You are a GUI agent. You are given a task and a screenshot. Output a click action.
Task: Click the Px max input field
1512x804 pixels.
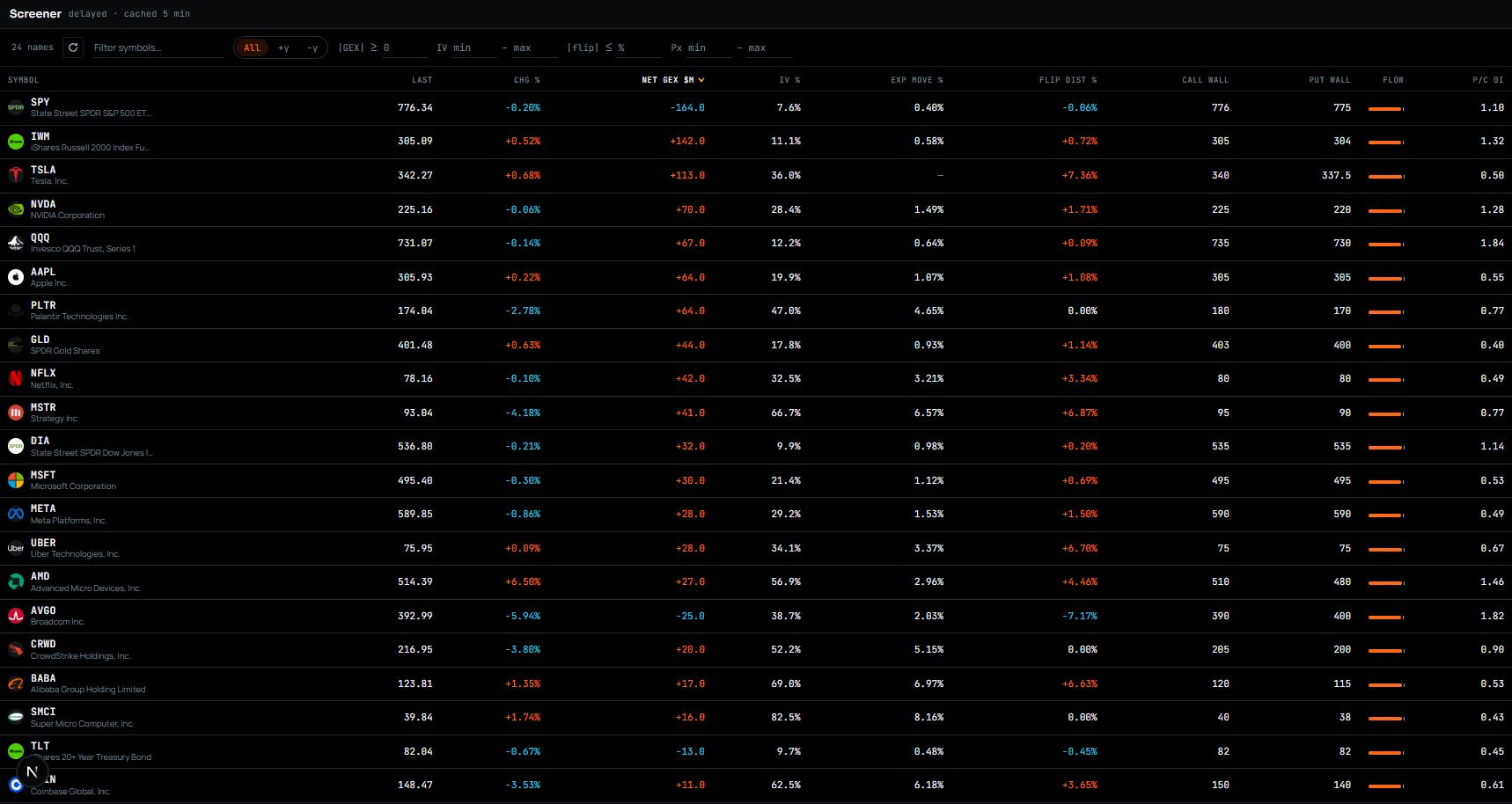tap(770, 48)
